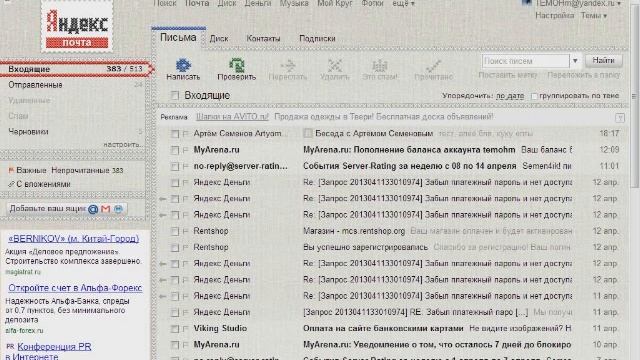Close the AVITO ad banner
The image size is (640, 360).
tap(620, 118)
